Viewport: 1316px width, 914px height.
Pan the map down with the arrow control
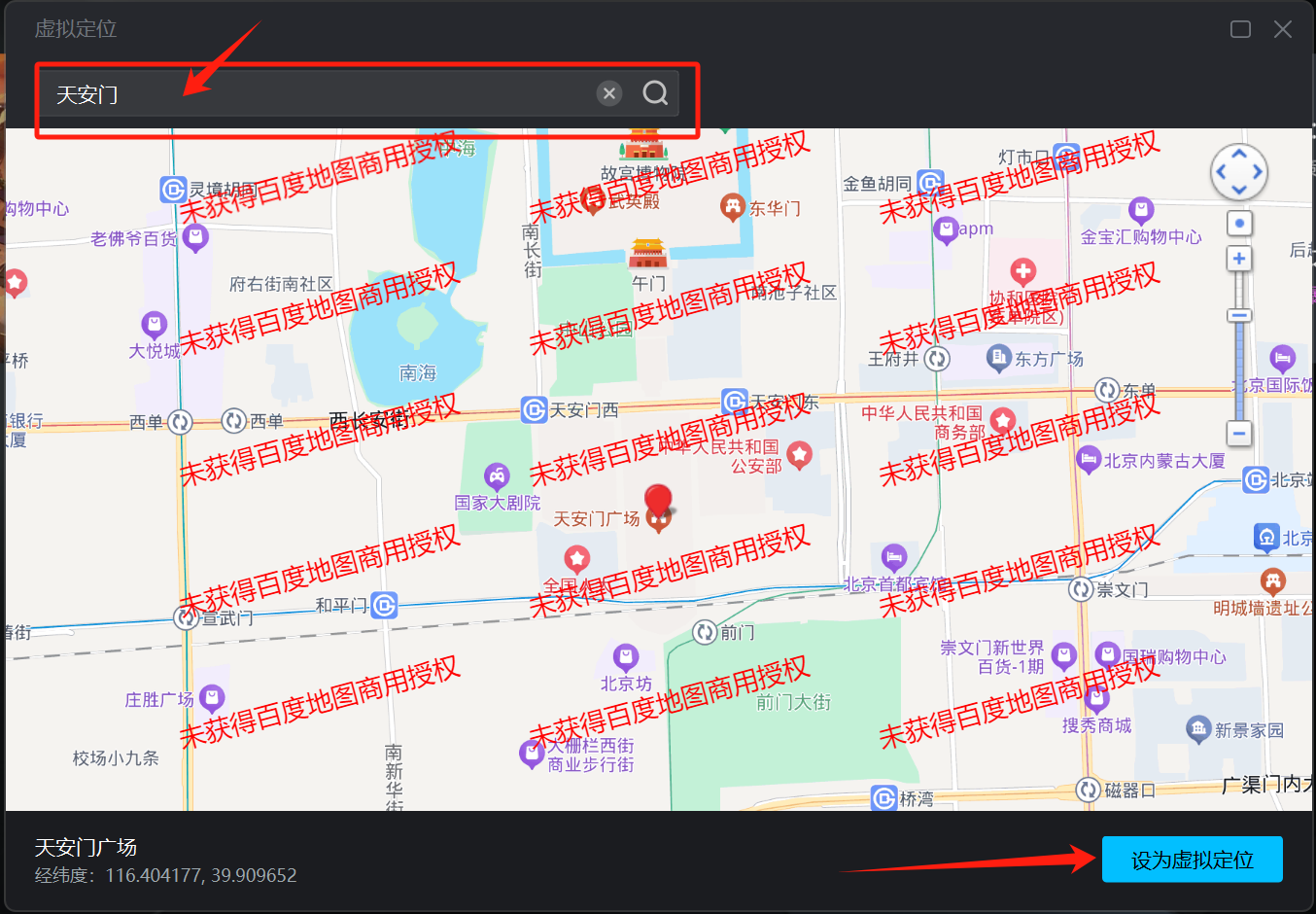pyautogui.click(x=1238, y=191)
